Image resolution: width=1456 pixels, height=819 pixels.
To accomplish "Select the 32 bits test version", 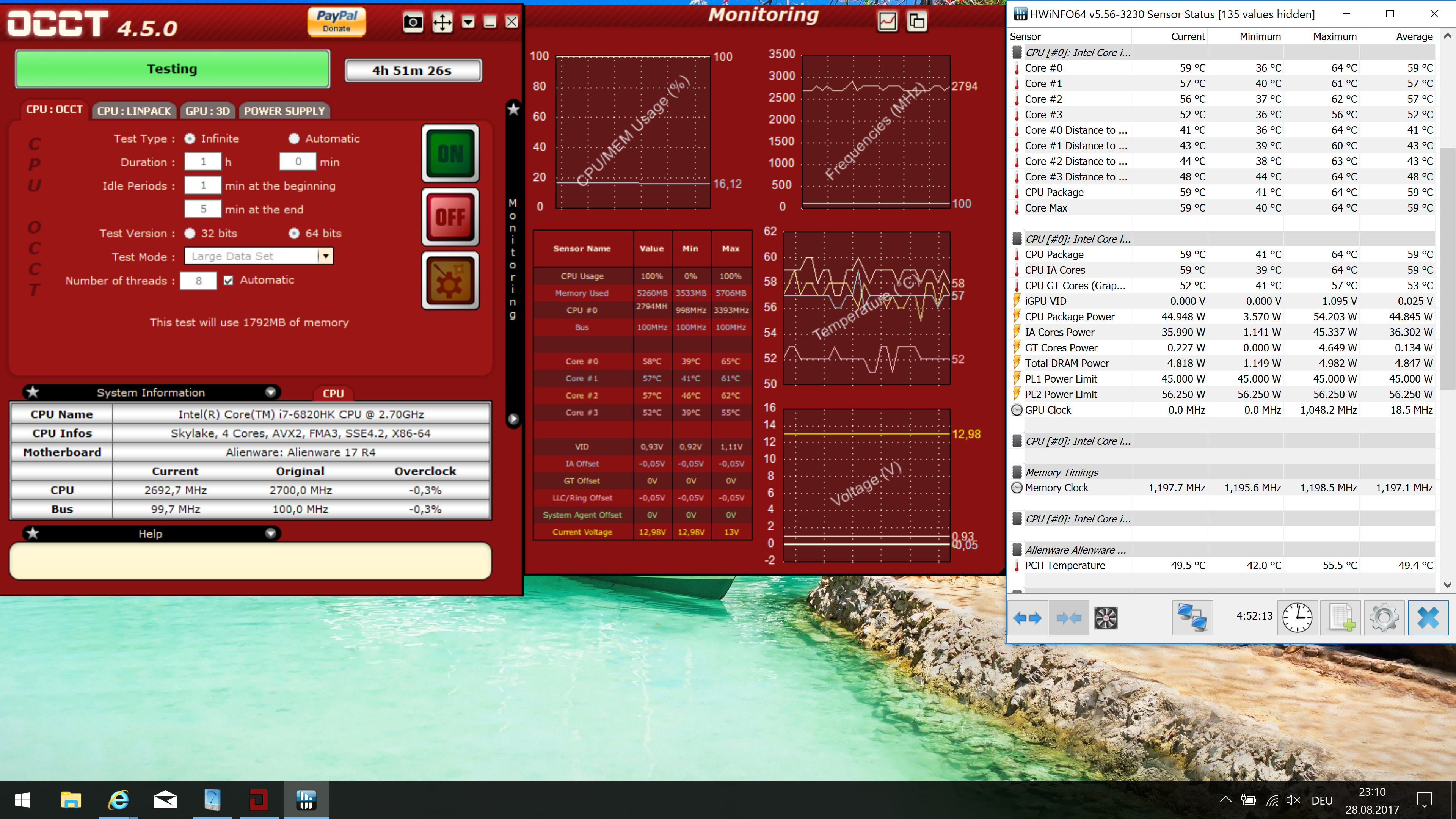I will point(190,234).
